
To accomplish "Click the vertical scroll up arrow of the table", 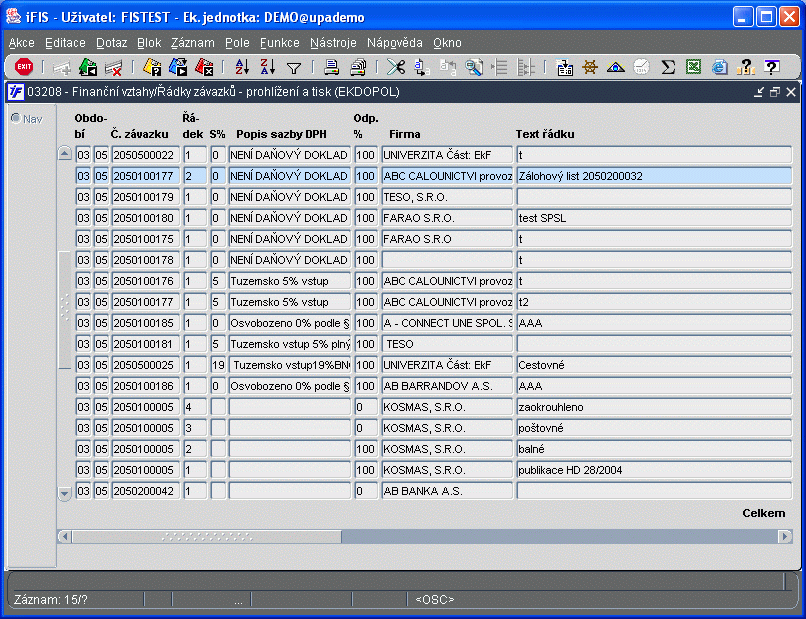I will pos(64,153).
